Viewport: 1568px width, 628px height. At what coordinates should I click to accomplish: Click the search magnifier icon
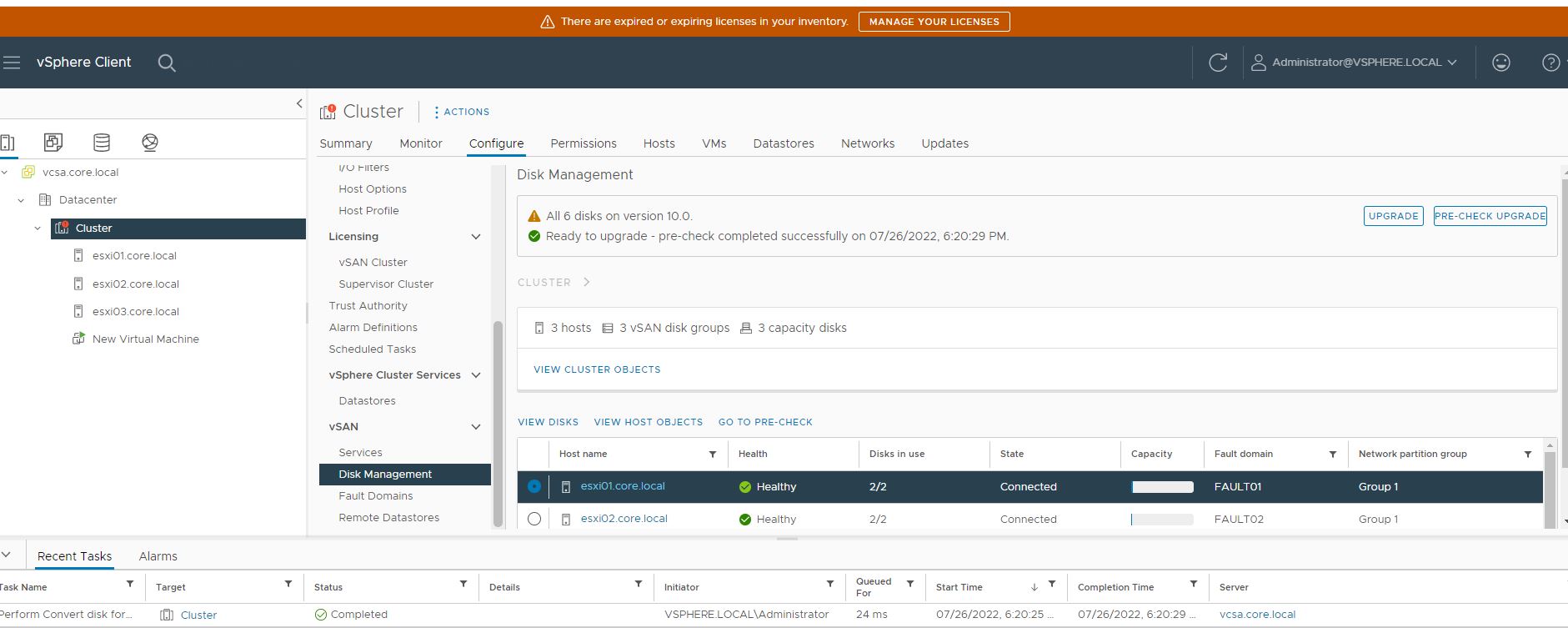(x=167, y=63)
